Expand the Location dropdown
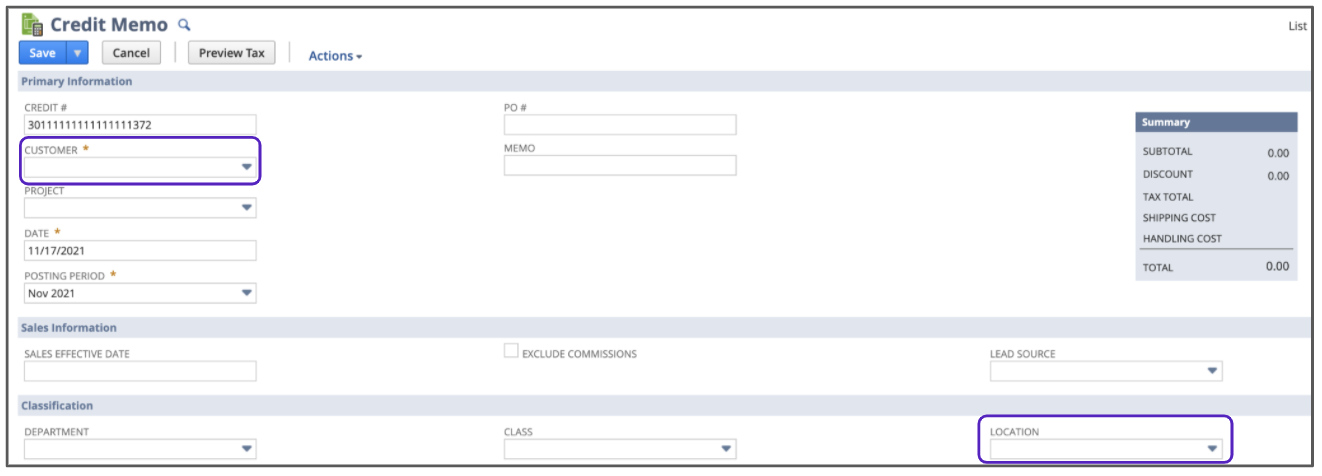The height and width of the screenshot is (476, 1322). [x=1212, y=449]
